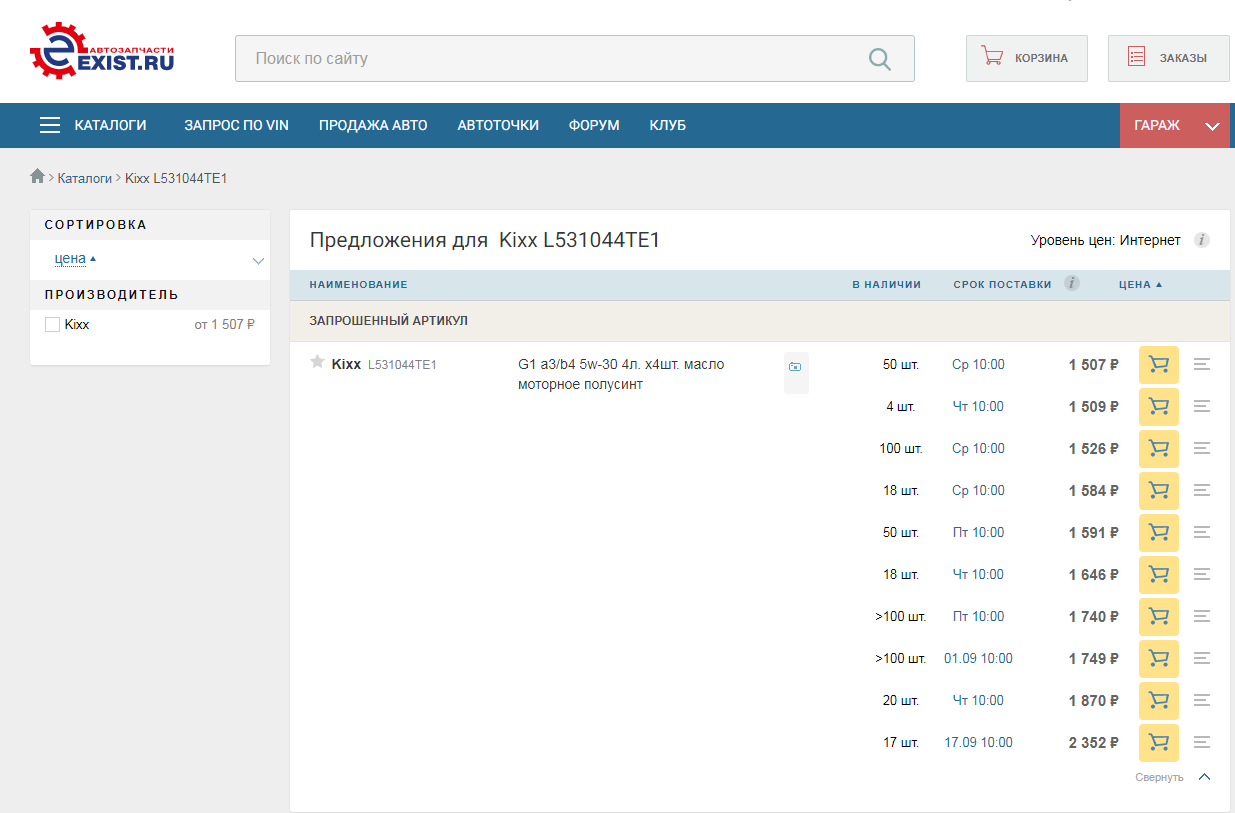
Task: Open details menu for 1 509 ₽ offer
Action: (x=1202, y=407)
